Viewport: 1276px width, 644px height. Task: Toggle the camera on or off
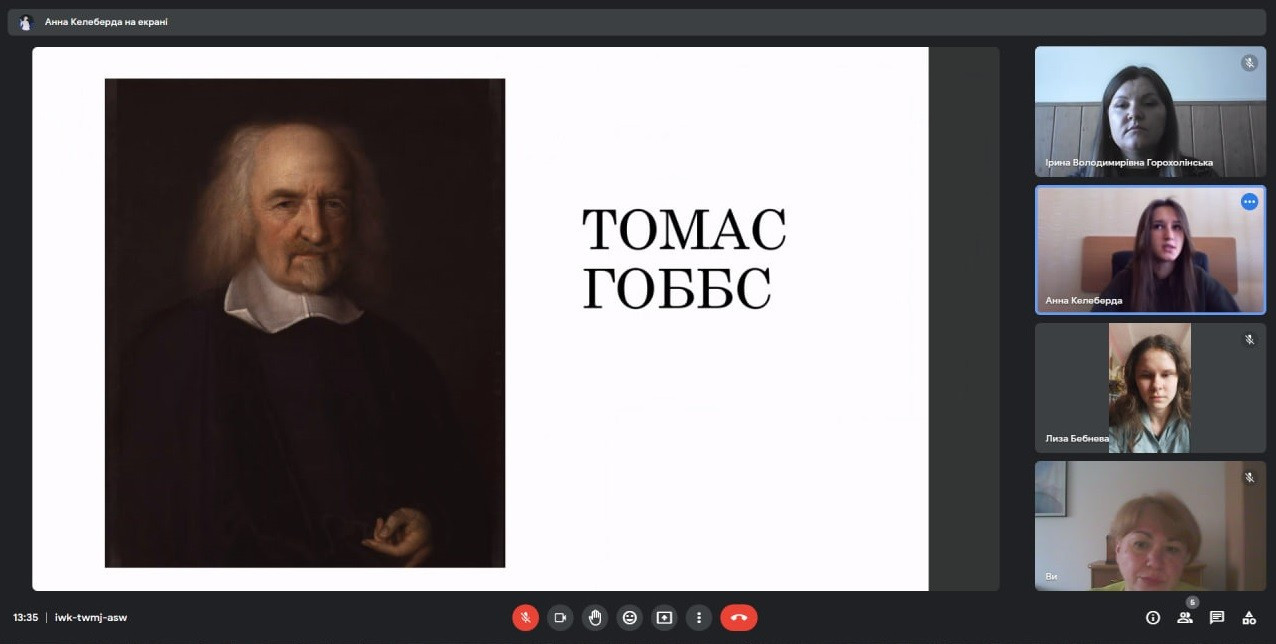[x=560, y=617]
